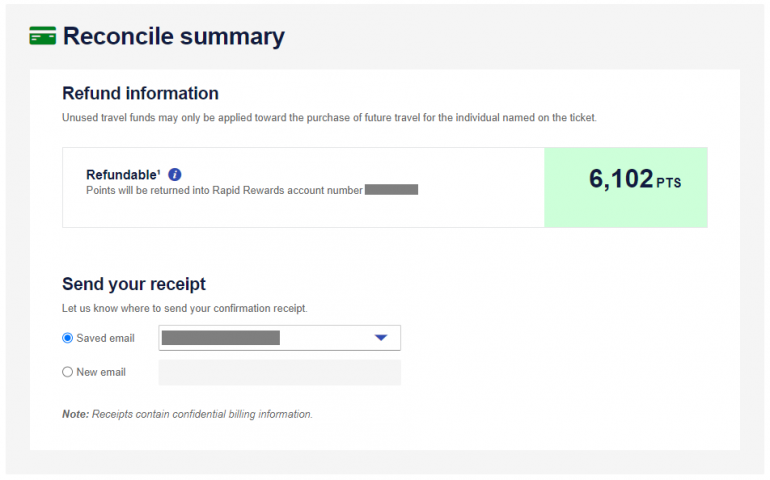The height and width of the screenshot is (480, 770).
Task: Click the footnote superscript next to Refundable
Action: pyautogui.click(x=159, y=172)
